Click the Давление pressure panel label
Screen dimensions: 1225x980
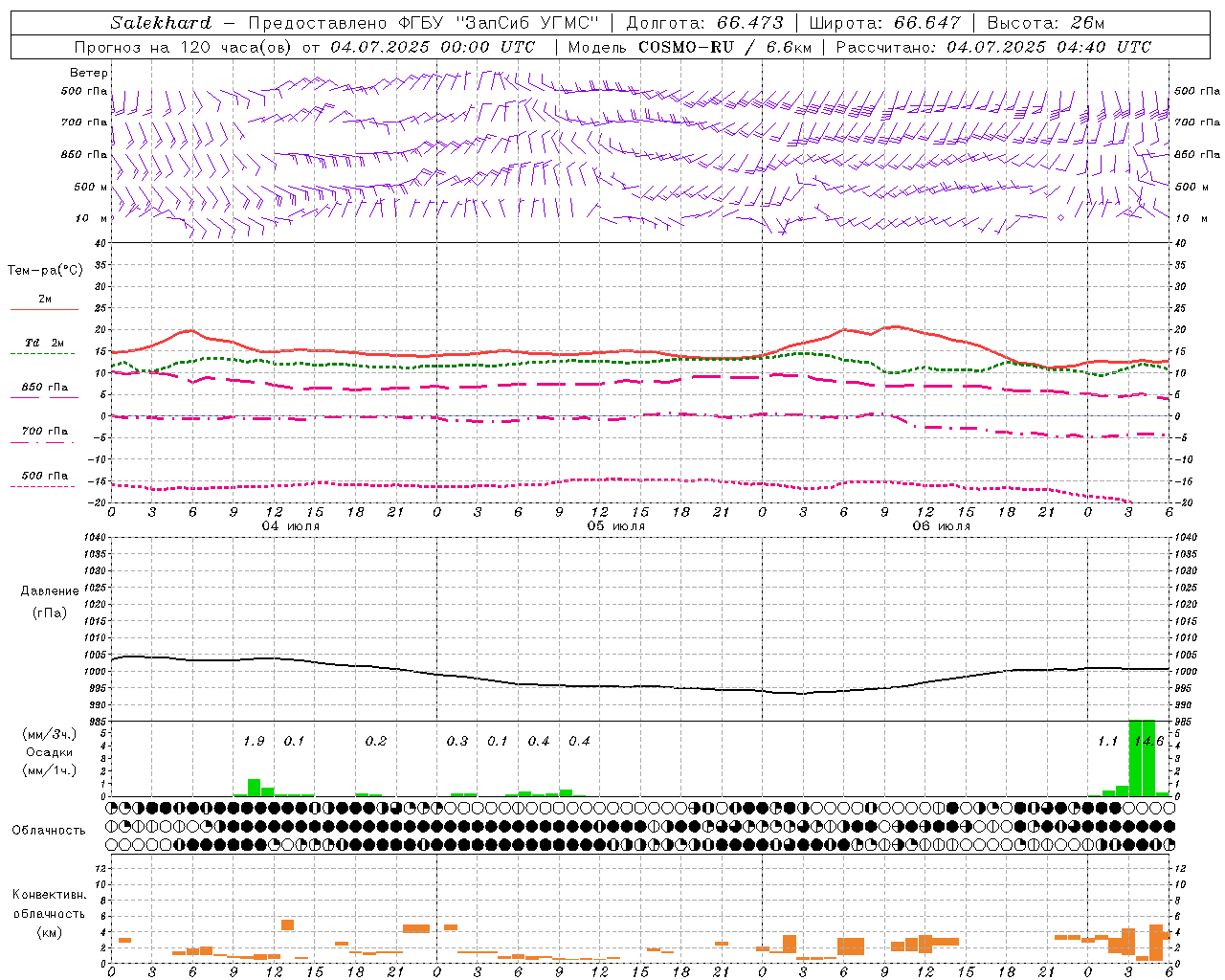(x=50, y=591)
